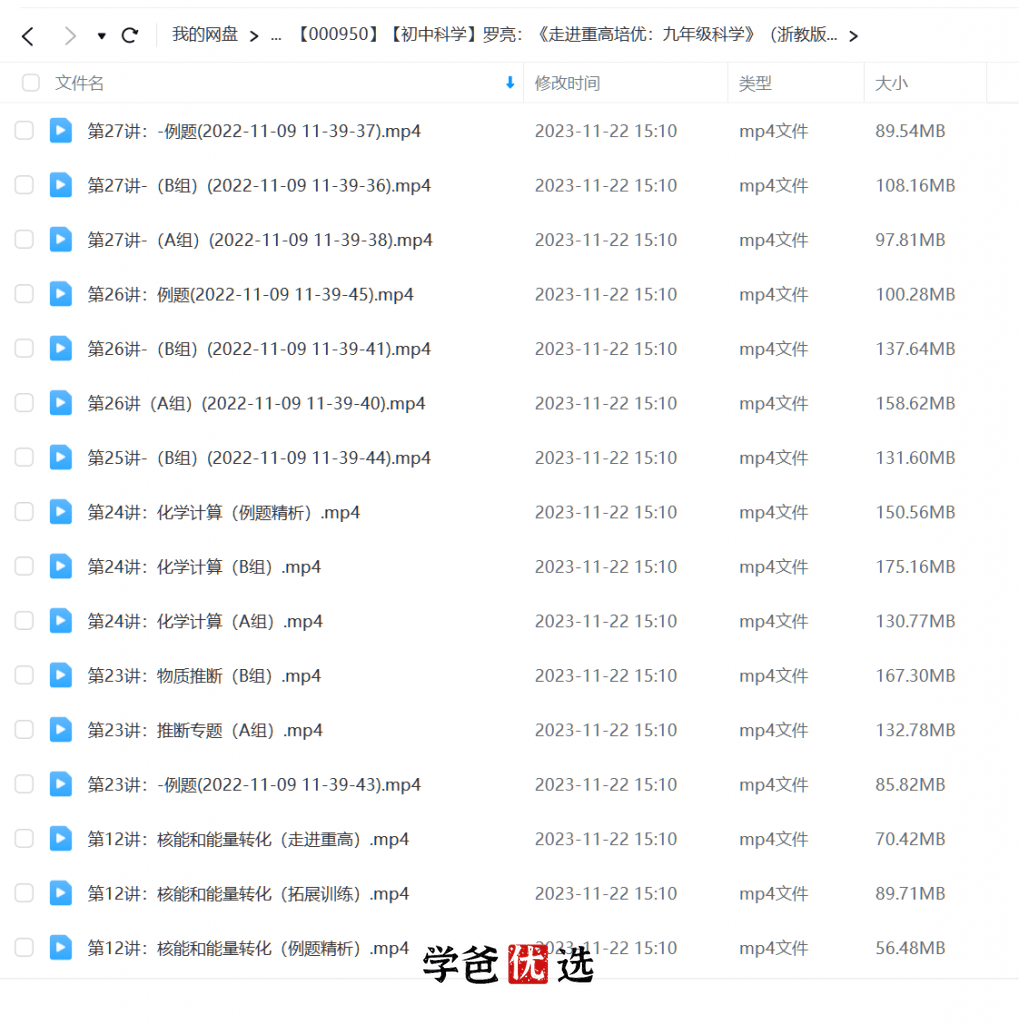Check the box for 核能和能量转化（拓展训练）

pos(24,893)
